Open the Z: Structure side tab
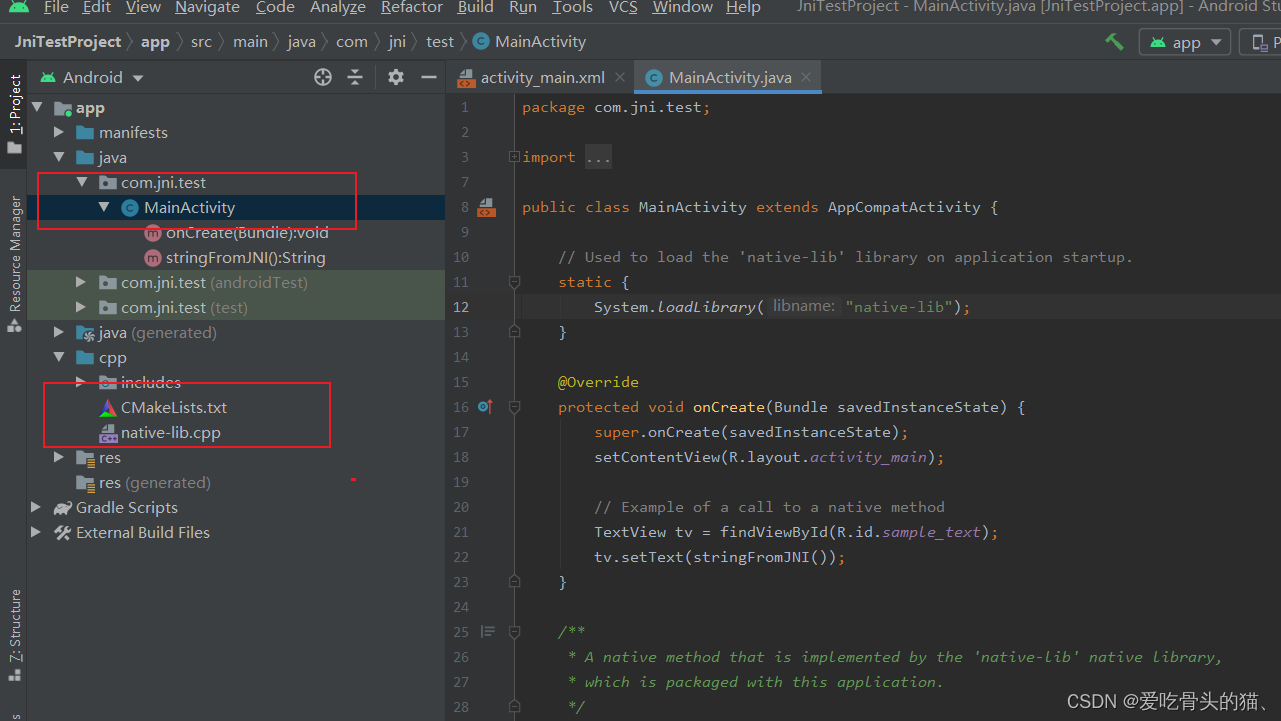Screen dimensions: 1281x721 click(x=14, y=634)
